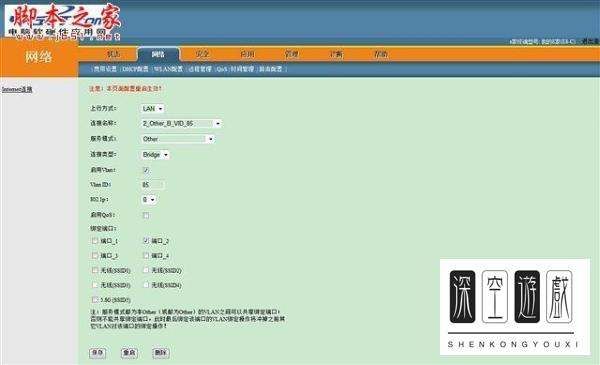Open the 管理 tab
600x365 pixels.
(292, 54)
